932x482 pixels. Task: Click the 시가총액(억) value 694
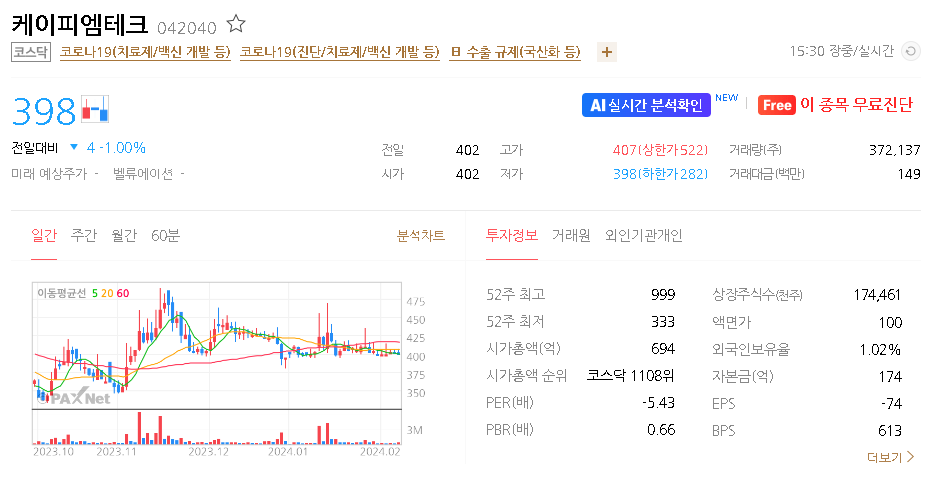click(663, 349)
